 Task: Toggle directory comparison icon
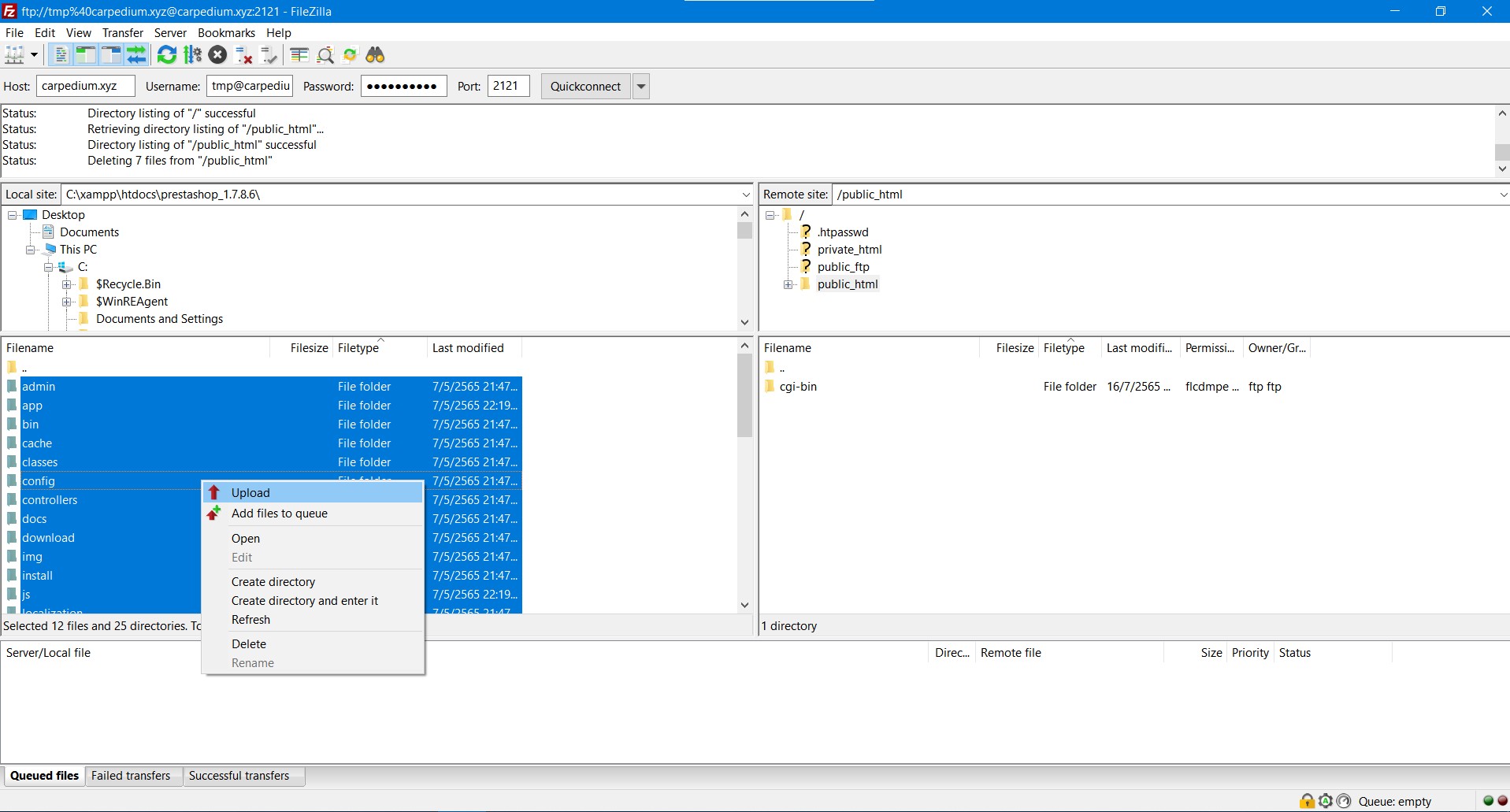[325, 55]
